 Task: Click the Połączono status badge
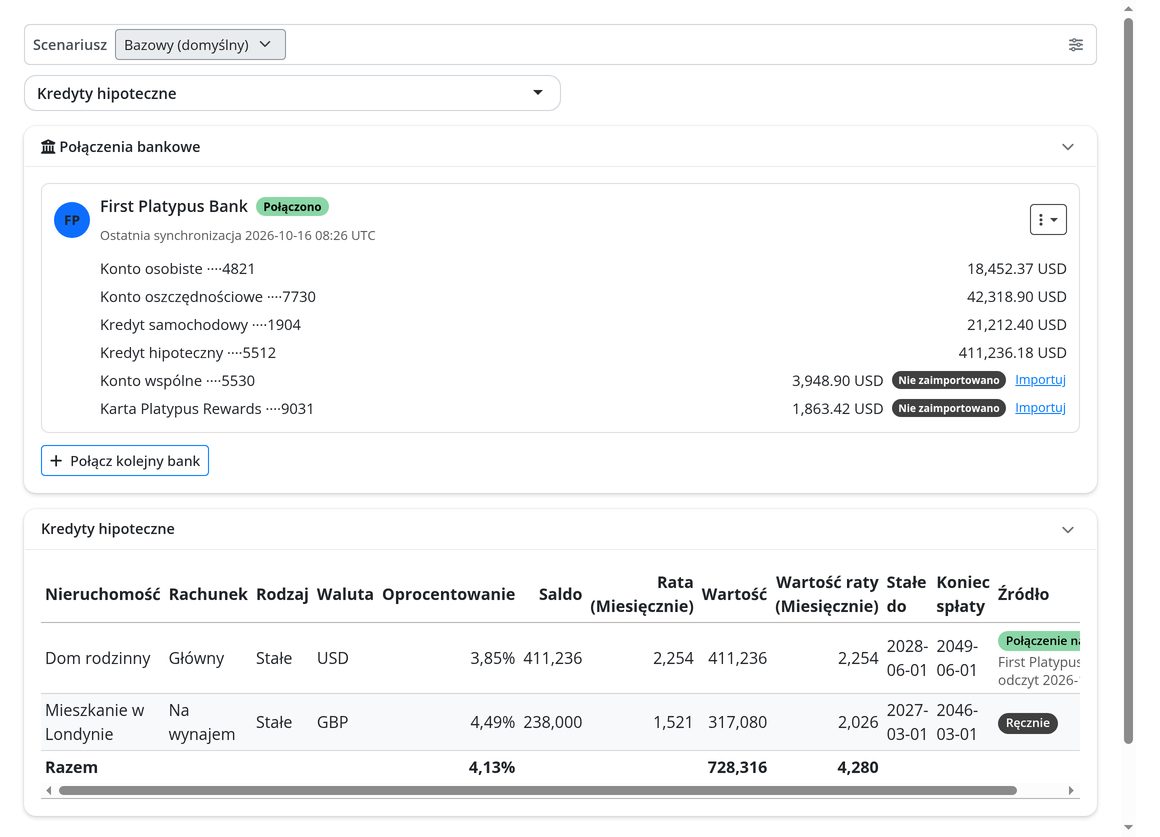(292, 206)
